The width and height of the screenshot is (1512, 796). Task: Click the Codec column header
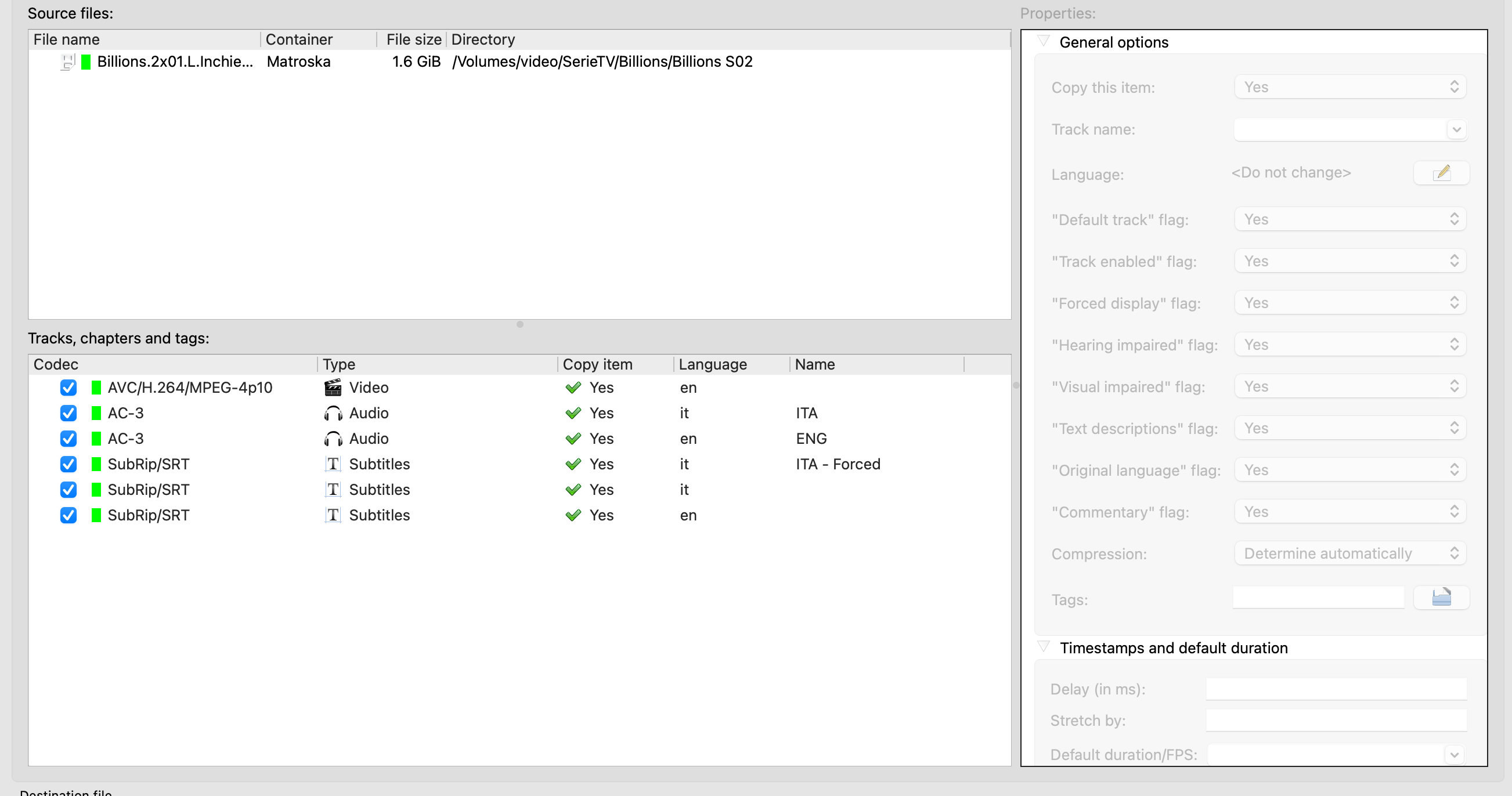(56, 364)
